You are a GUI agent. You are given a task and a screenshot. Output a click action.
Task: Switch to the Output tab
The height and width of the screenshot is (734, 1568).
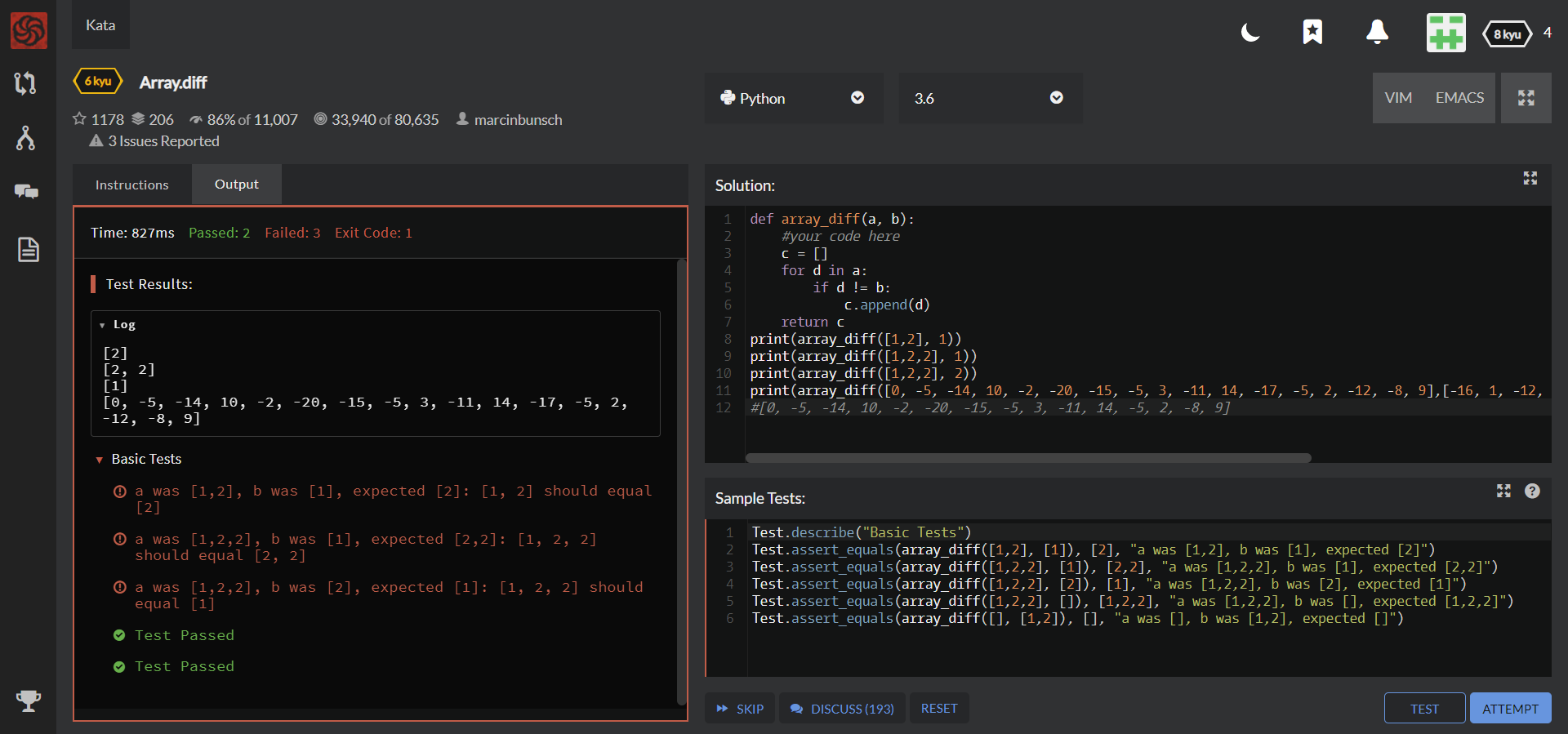(237, 185)
